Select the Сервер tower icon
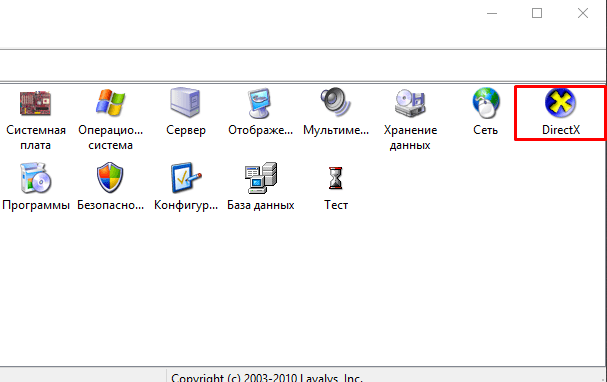This screenshot has width=607, height=382. [185, 102]
